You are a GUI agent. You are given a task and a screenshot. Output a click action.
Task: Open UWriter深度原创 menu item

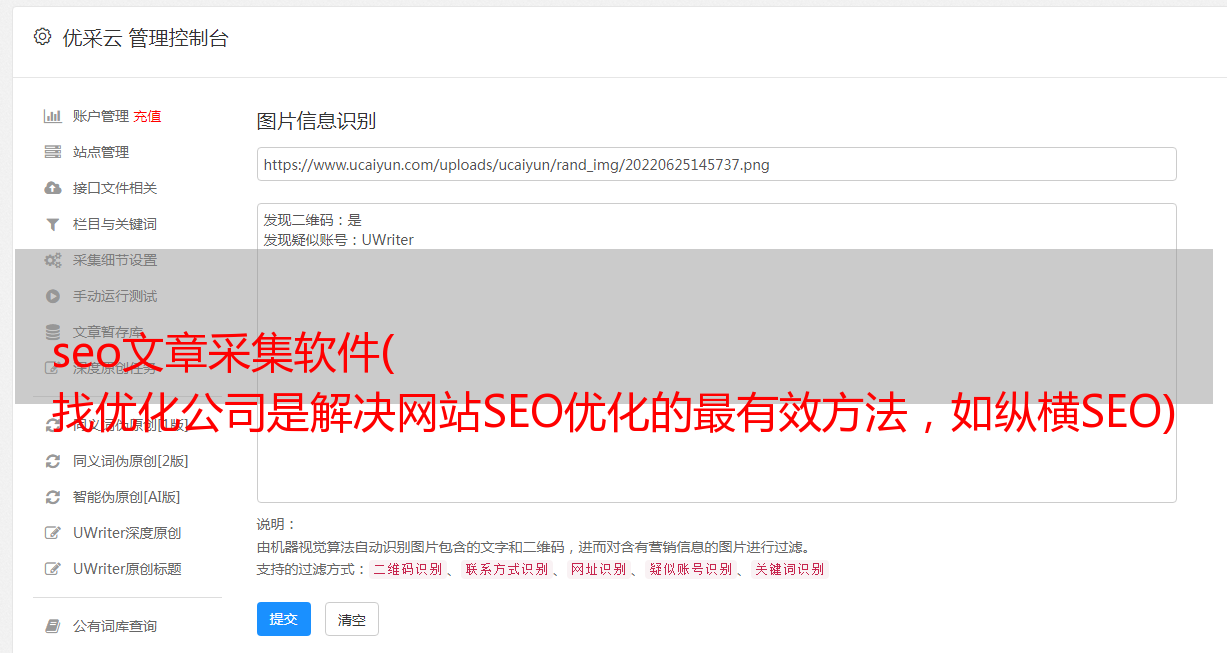127,533
